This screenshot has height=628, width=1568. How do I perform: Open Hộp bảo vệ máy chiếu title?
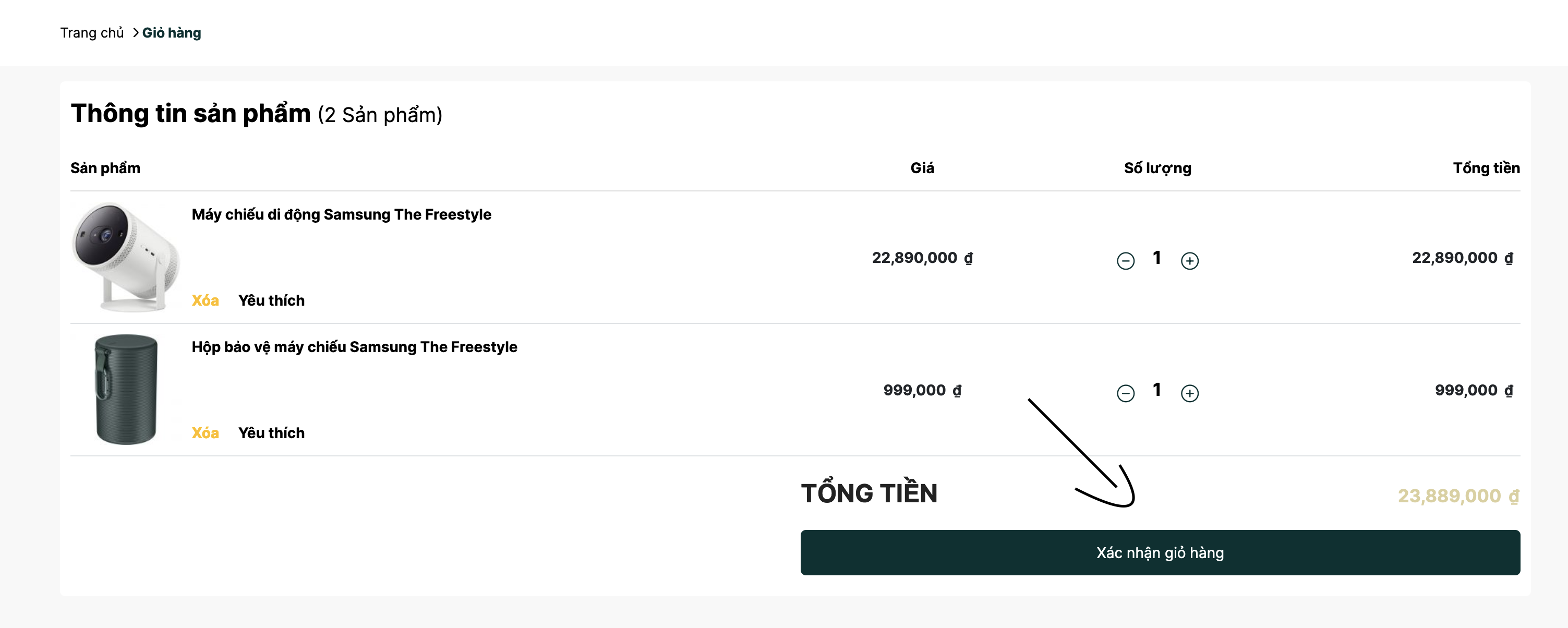click(354, 347)
